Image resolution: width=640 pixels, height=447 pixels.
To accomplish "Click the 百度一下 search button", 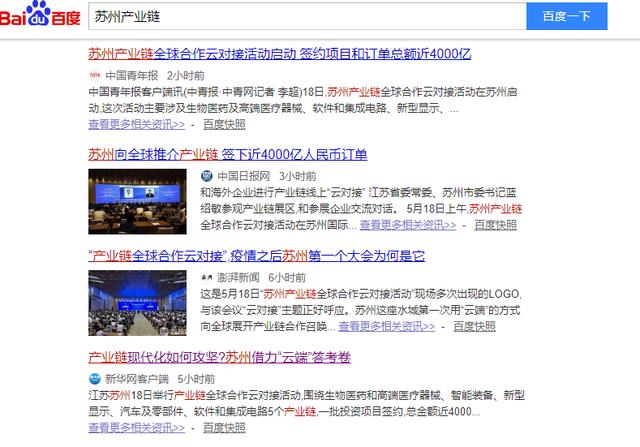I will 567,16.
